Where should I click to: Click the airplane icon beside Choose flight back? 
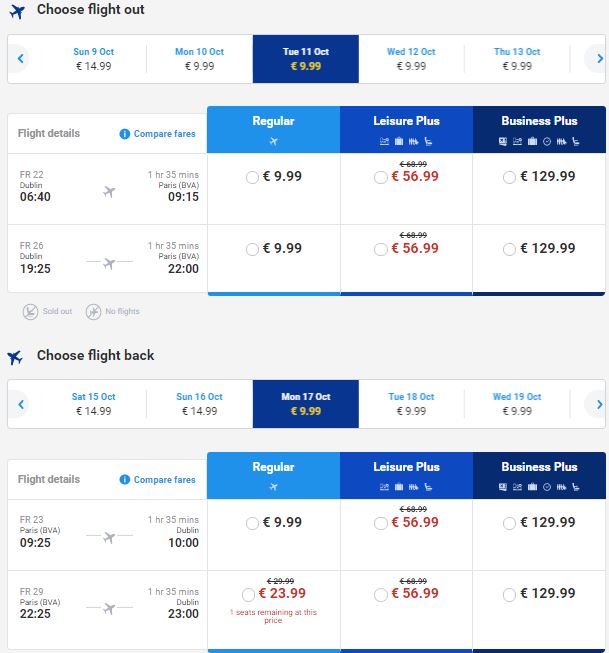pos(15,357)
